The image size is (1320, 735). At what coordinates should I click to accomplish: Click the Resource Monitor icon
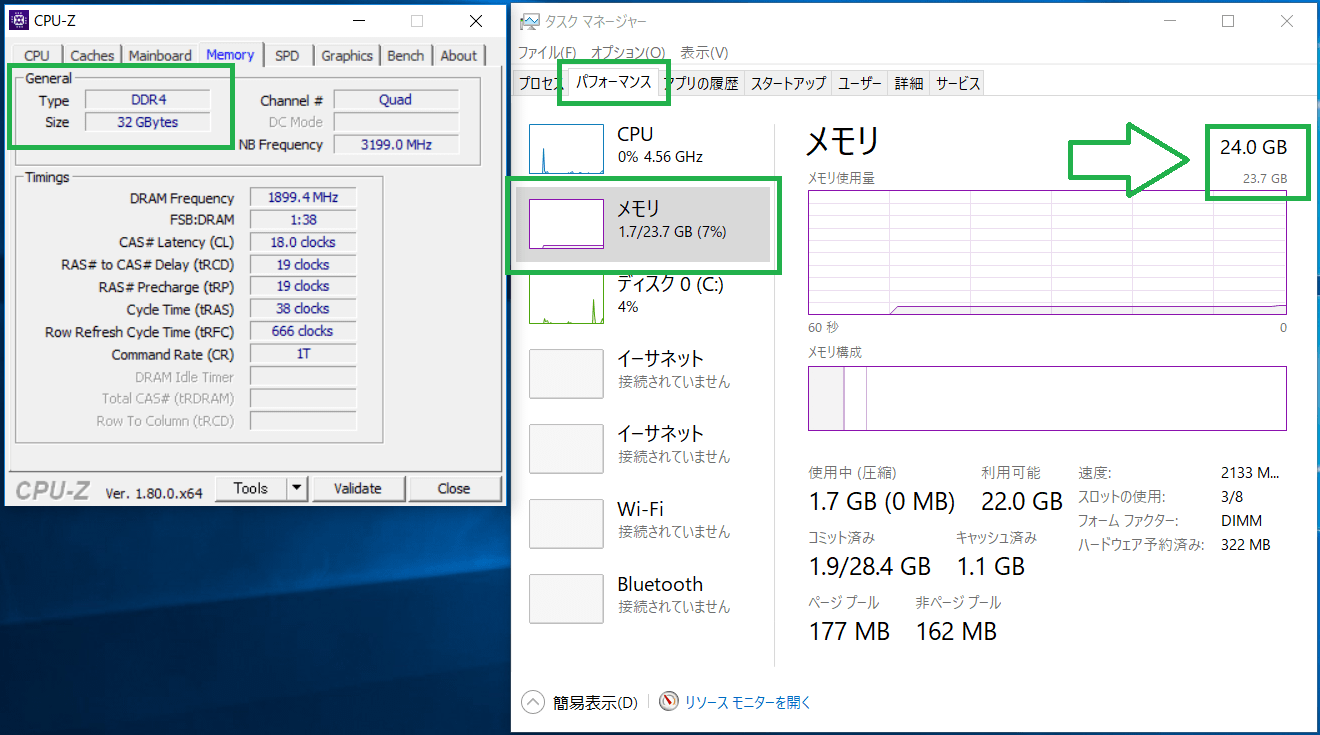(x=669, y=702)
